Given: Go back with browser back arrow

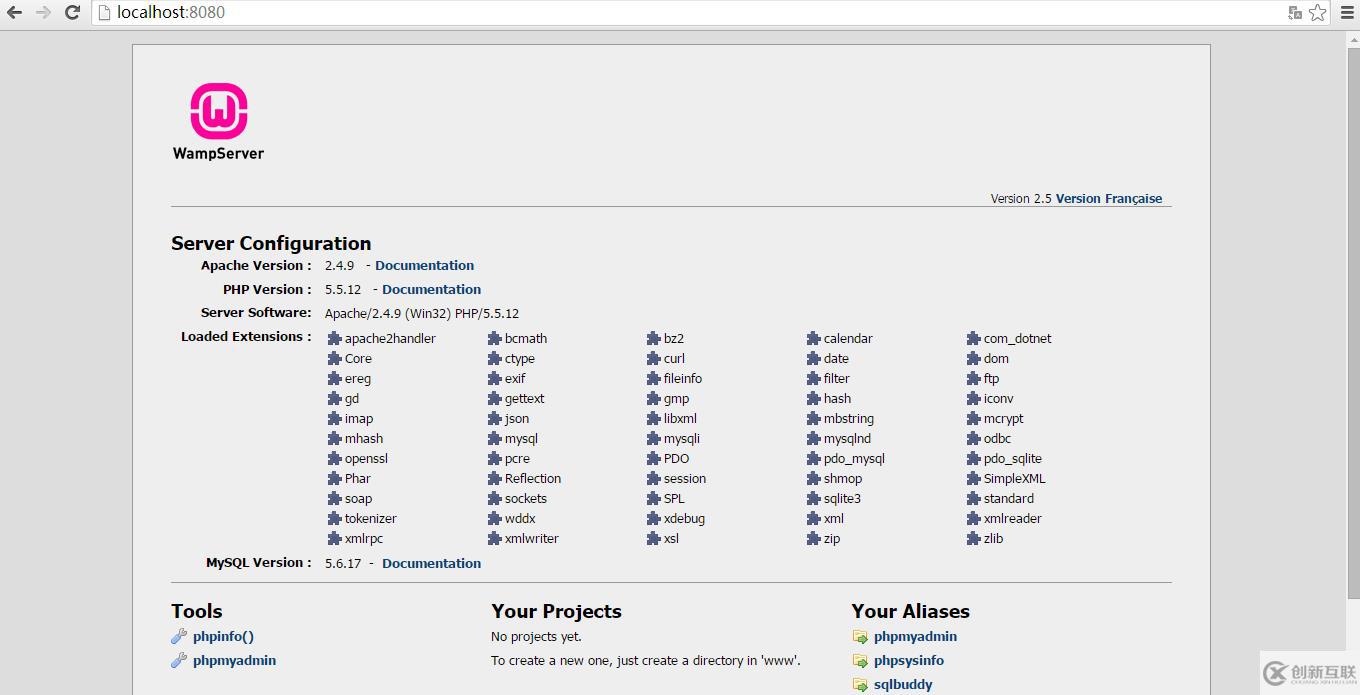Looking at the screenshot, I should coord(15,13).
